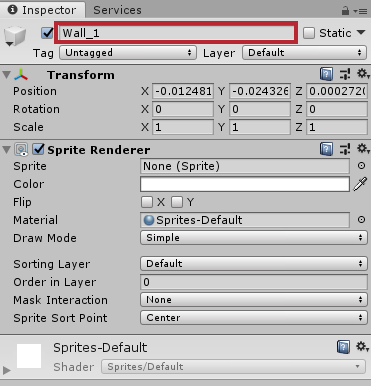
Task: Select the Order in Layer field
Action: click(x=254, y=282)
